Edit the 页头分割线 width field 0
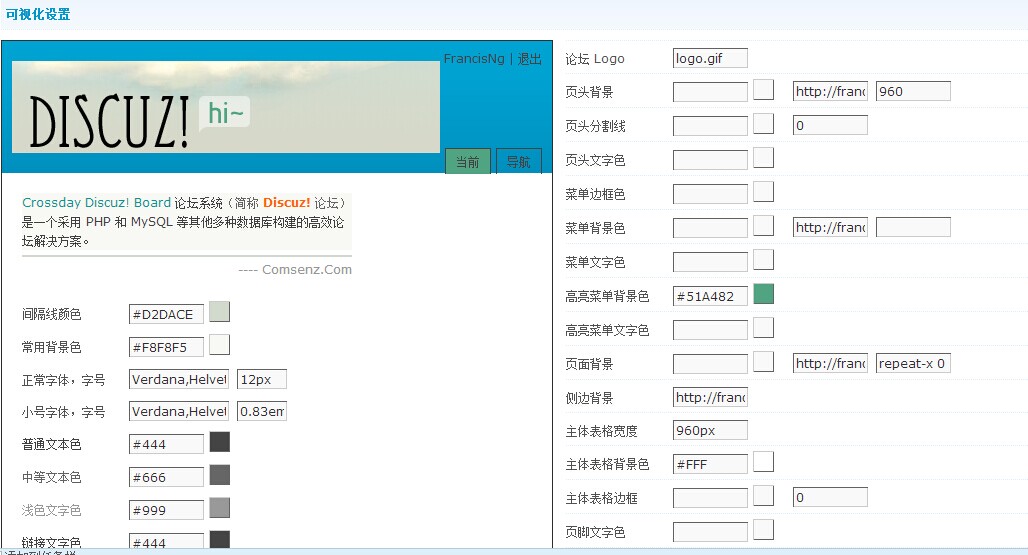1028x555 pixels. click(830, 125)
